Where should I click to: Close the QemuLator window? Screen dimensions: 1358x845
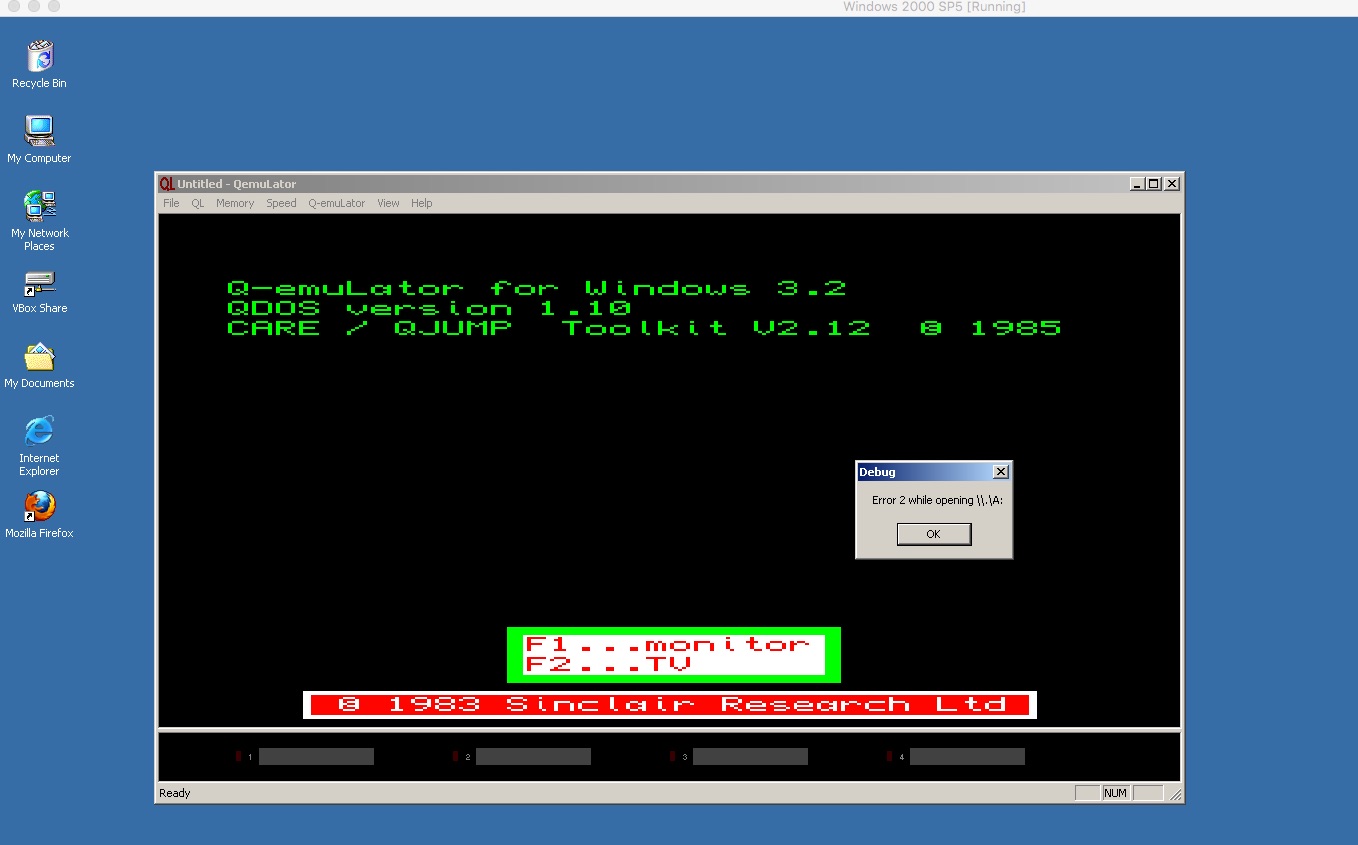point(1171,184)
